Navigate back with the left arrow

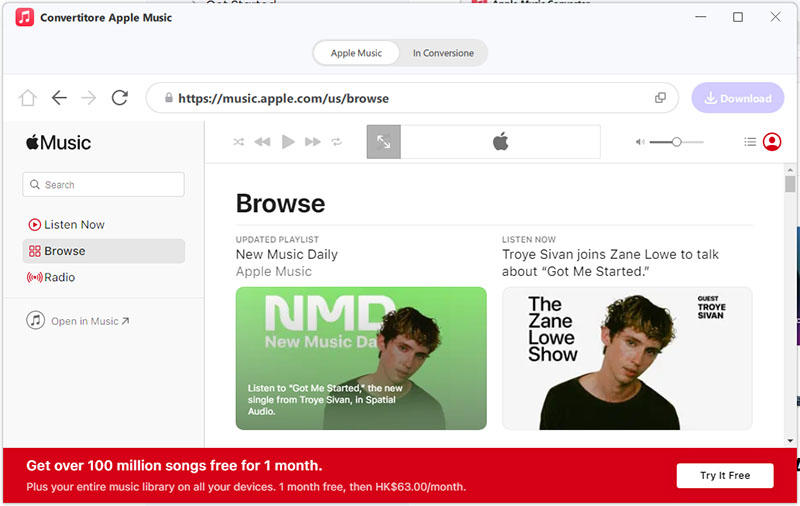click(59, 97)
